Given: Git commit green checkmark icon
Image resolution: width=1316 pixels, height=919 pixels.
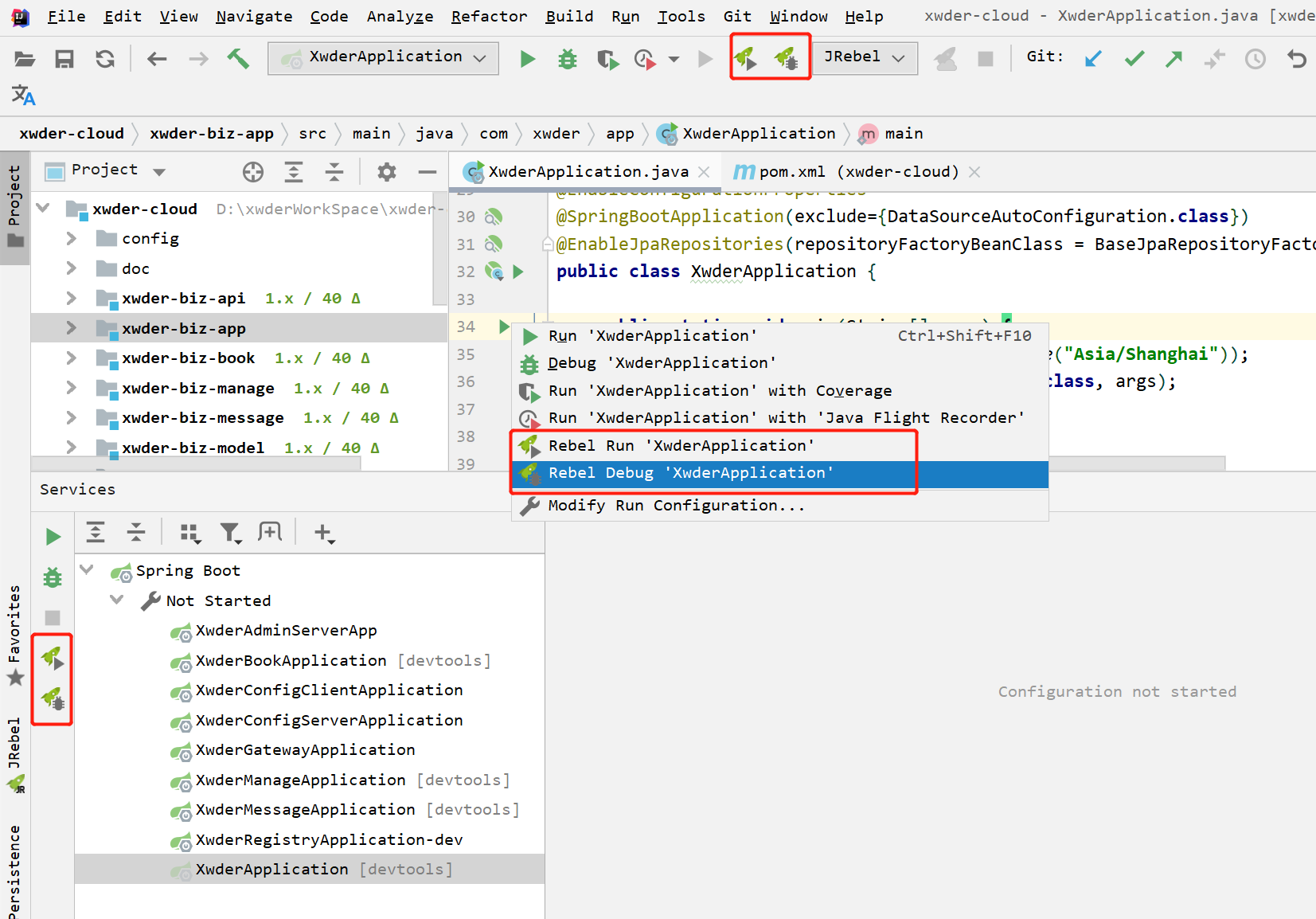Looking at the screenshot, I should click(x=1134, y=58).
